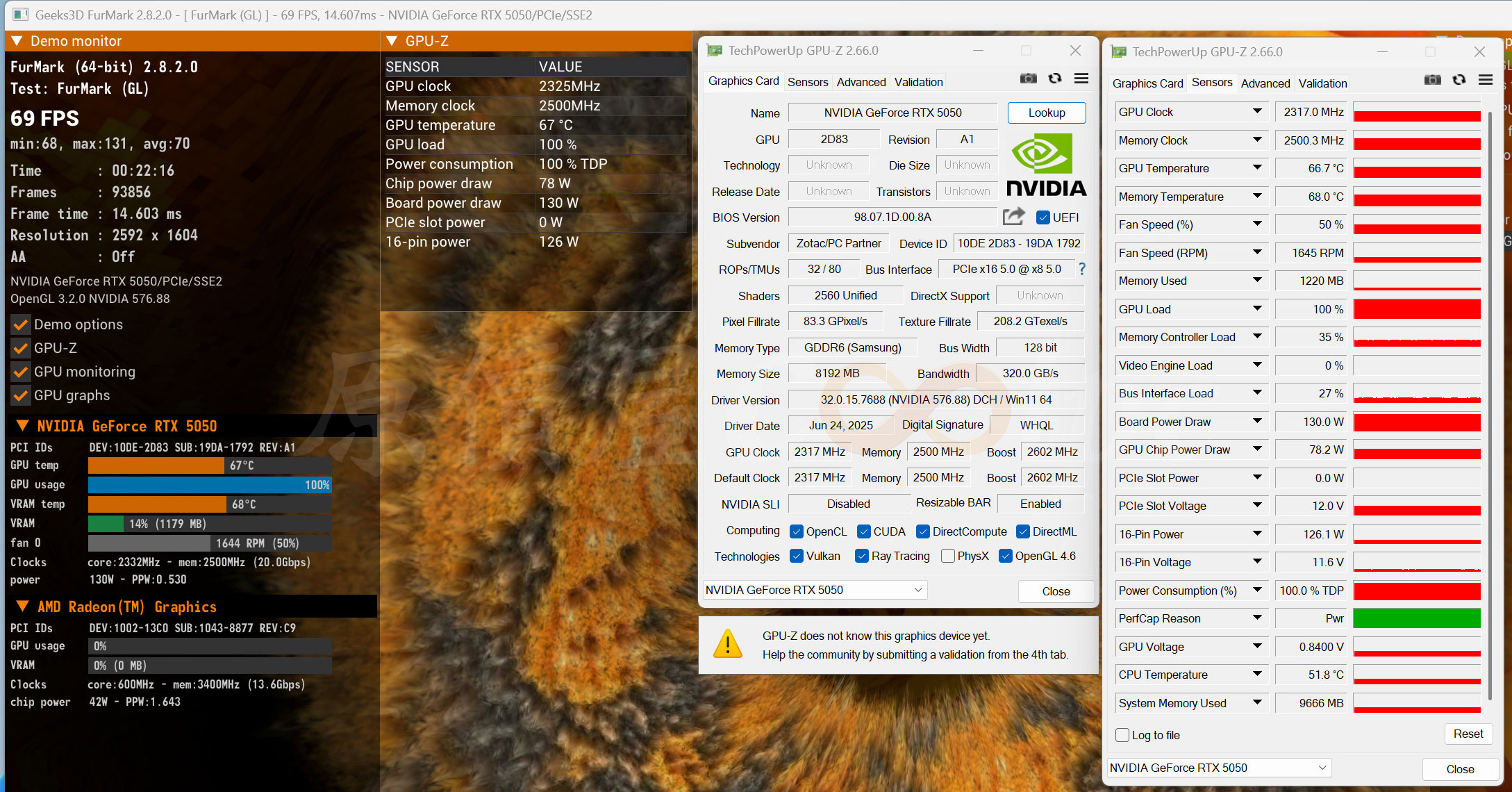Viewport: 1512px width, 792px height.
Task: Click the BIOS export share icon
Action: 1013,217
